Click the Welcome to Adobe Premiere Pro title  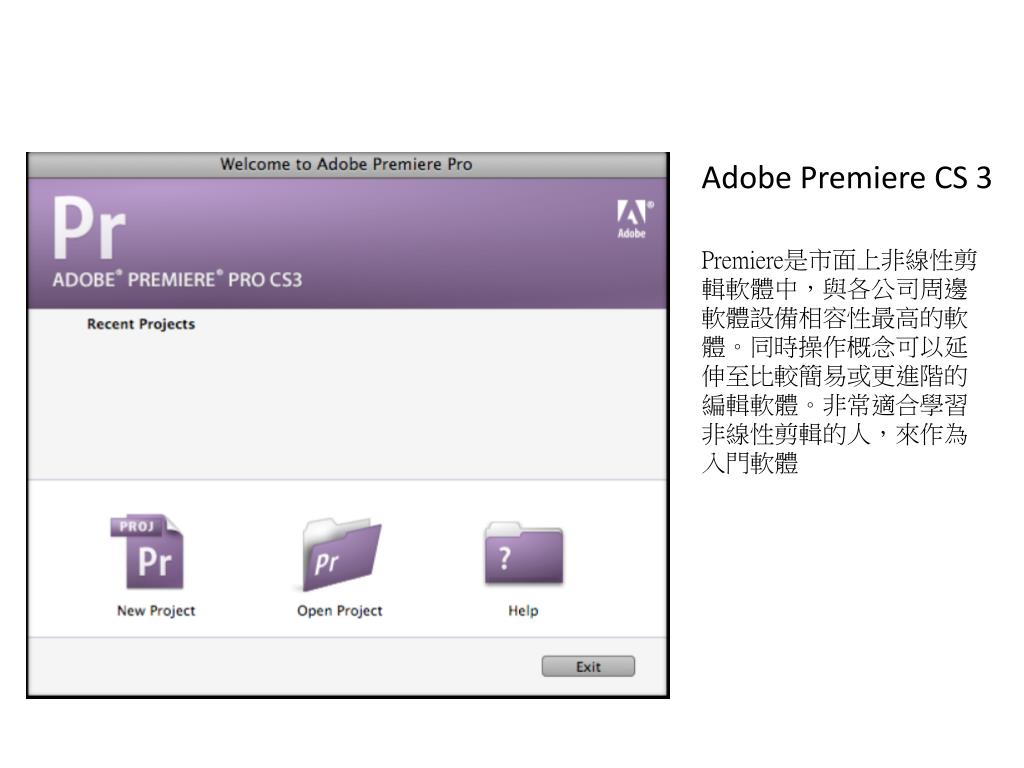tap(346, 164)
